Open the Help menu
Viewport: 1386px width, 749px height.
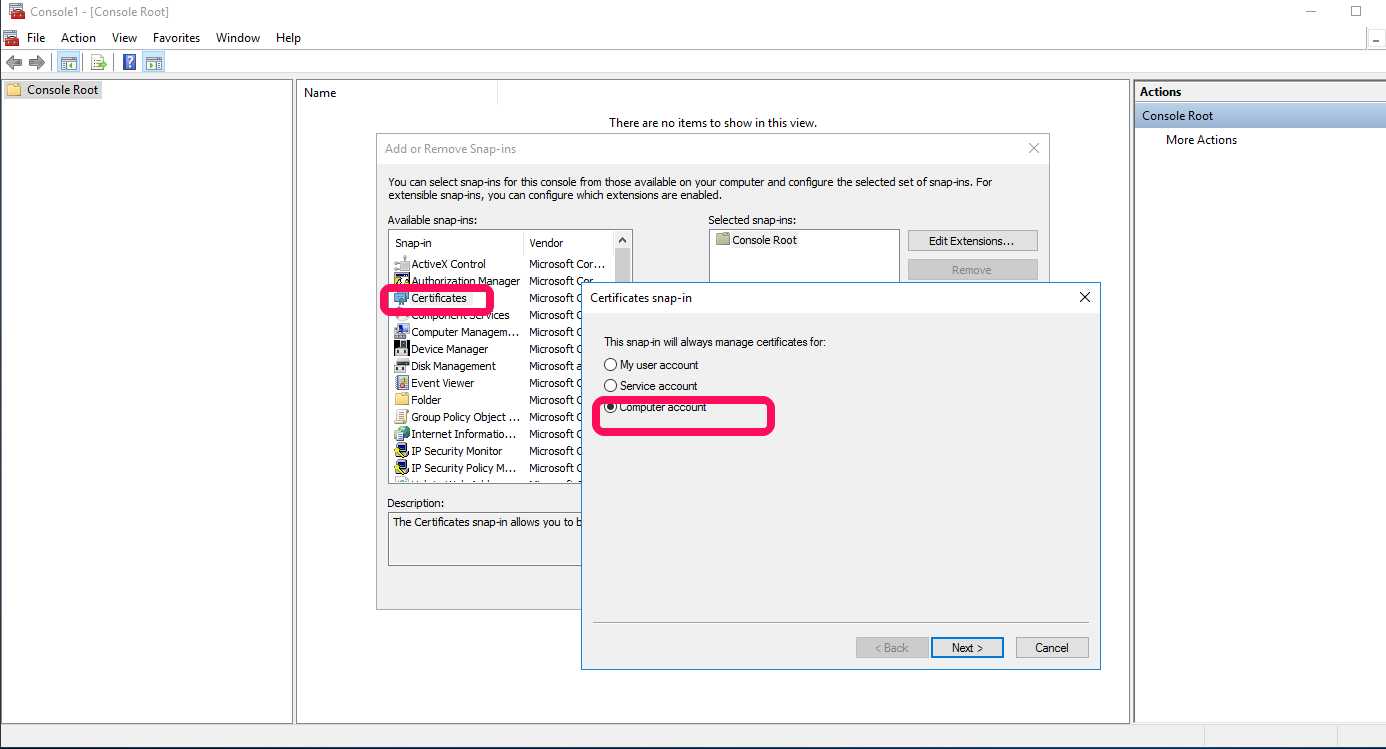point(288,38)
